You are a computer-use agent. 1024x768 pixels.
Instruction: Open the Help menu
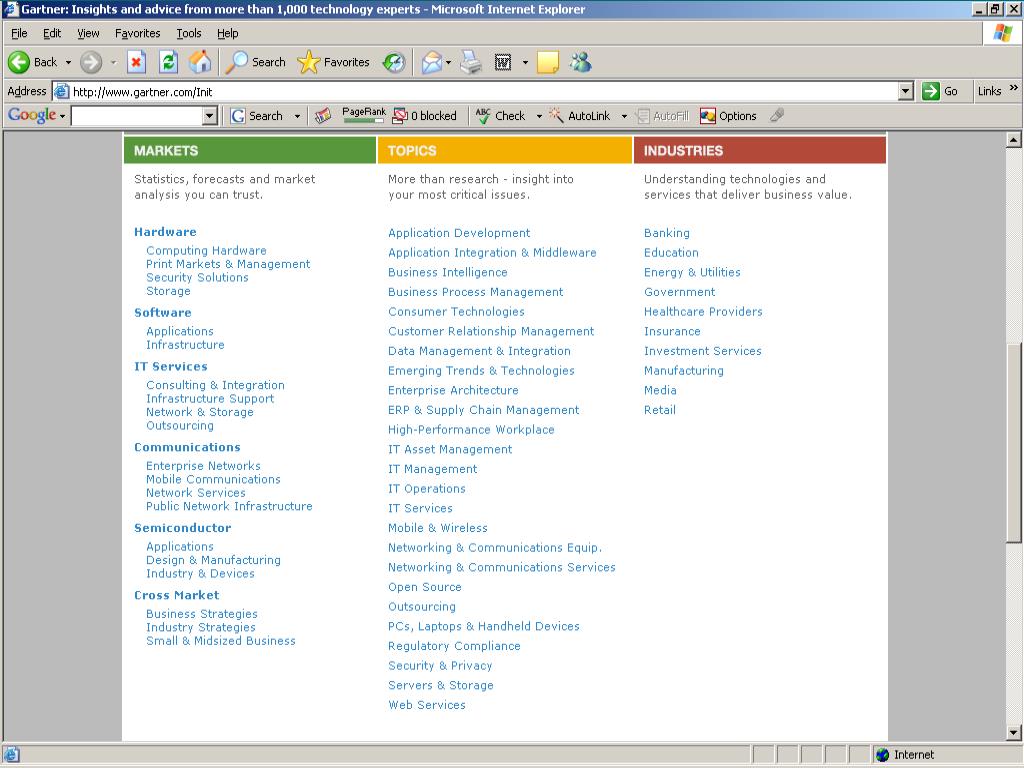[227, 33]
